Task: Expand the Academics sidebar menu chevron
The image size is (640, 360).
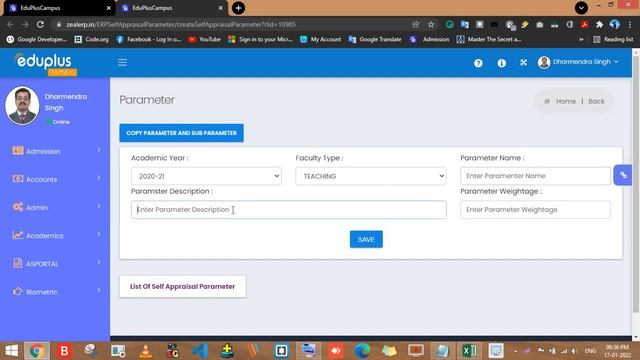Action: pos(99,234)
